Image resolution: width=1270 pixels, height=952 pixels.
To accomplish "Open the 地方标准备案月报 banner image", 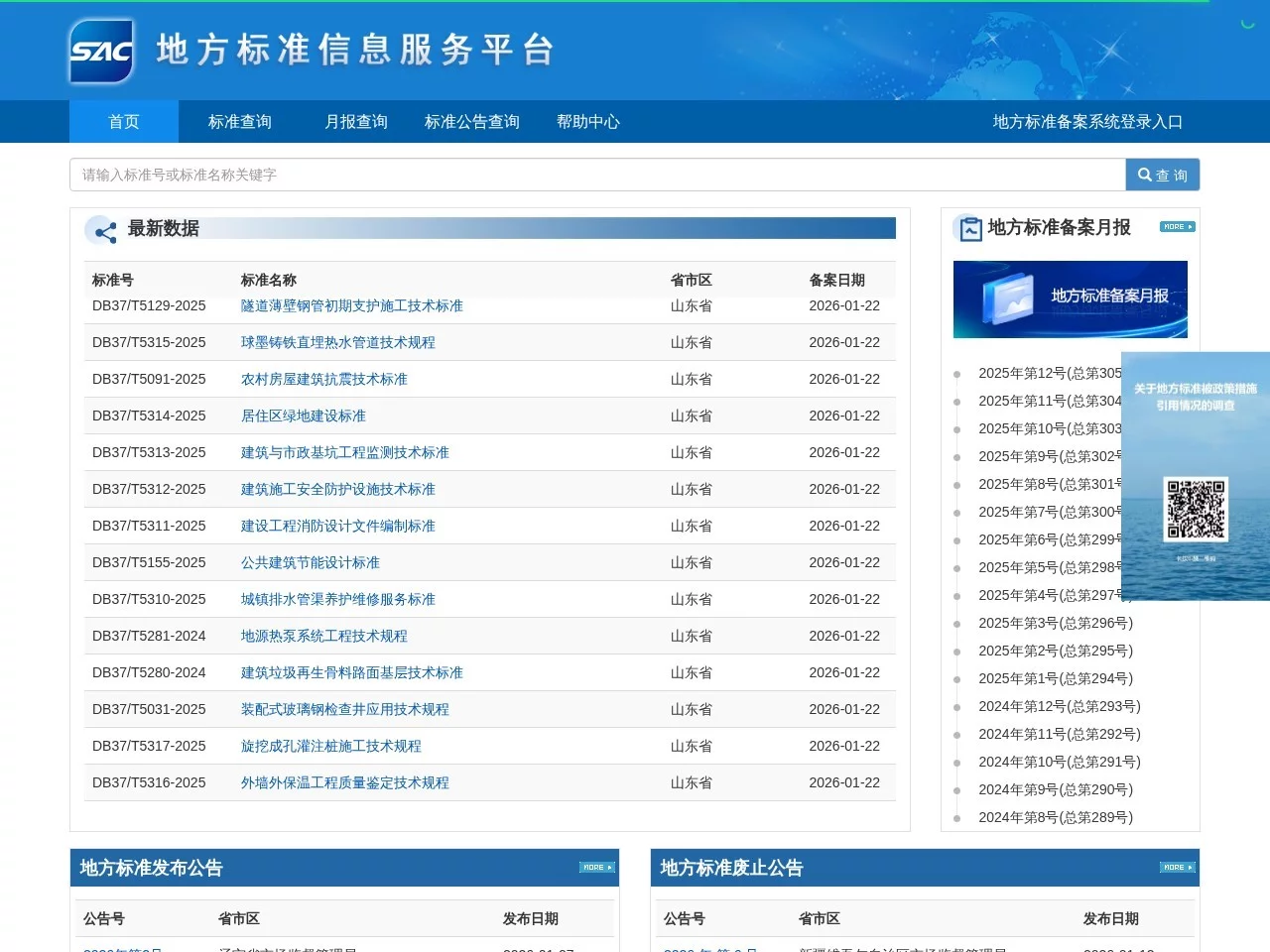I will [1070, 298].
